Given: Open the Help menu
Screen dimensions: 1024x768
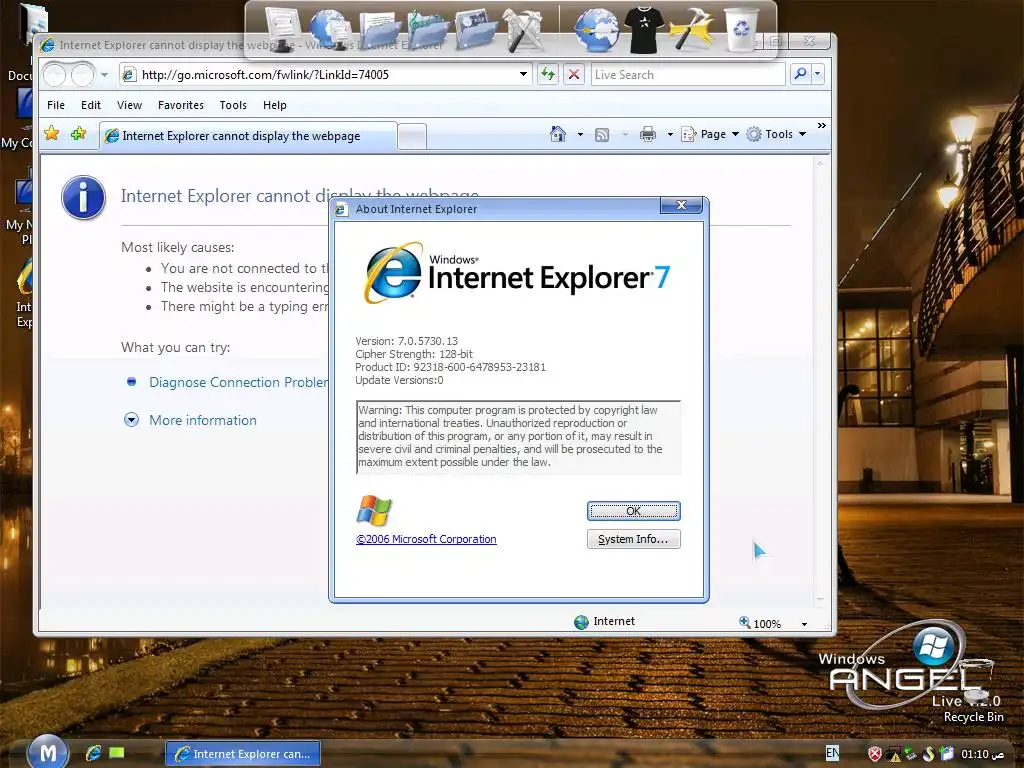Looking at the screenshot, I should 275,105.
